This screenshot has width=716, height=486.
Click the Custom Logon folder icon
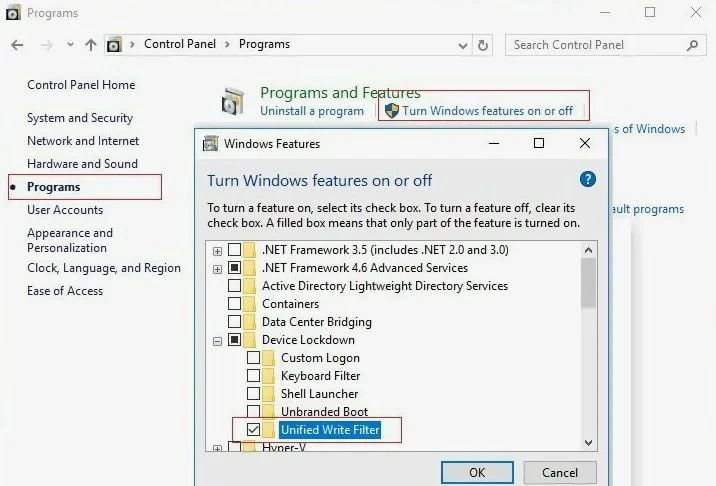click(268, 358)
